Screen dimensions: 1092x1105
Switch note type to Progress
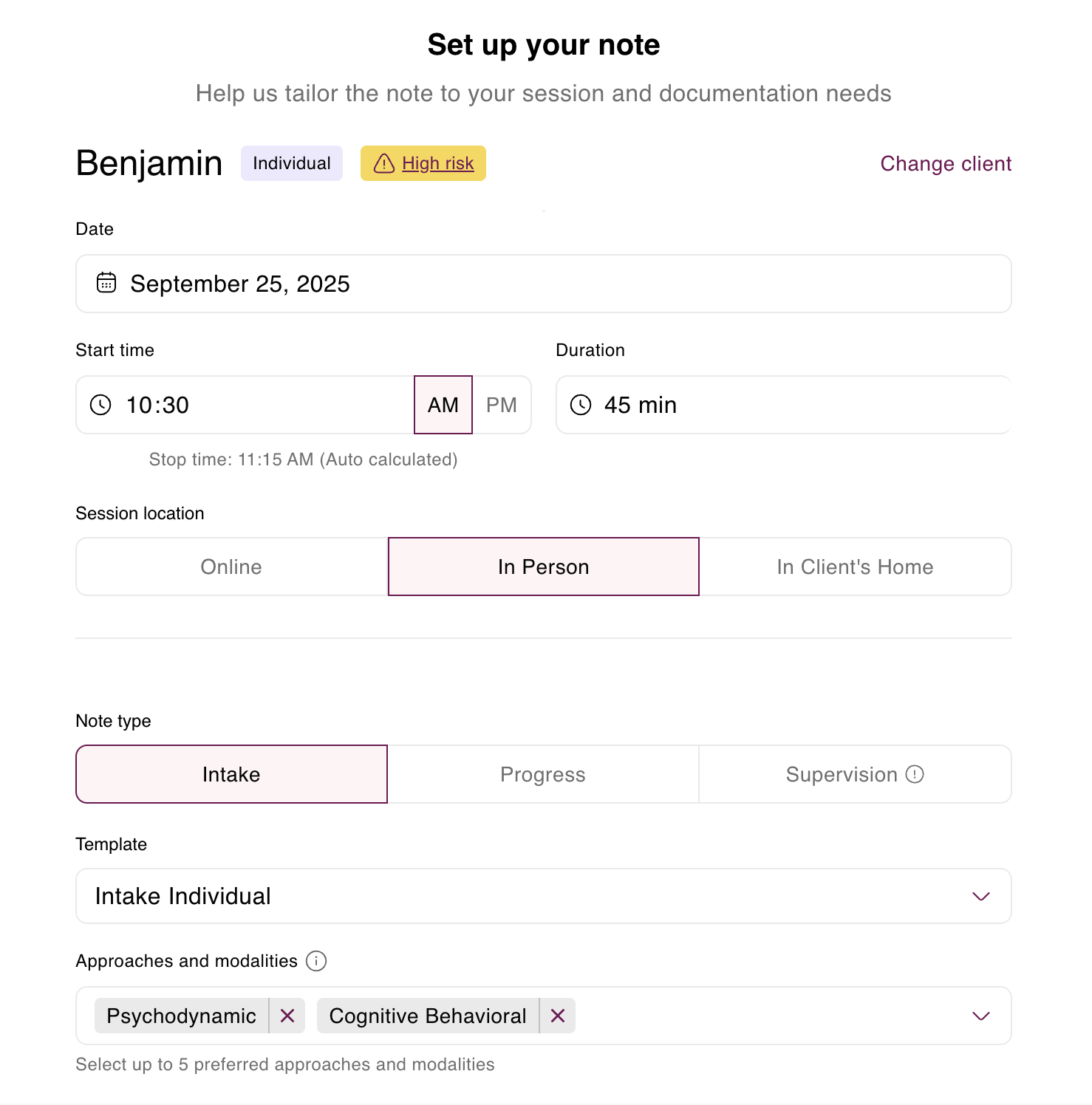click(x=543, y=774)
